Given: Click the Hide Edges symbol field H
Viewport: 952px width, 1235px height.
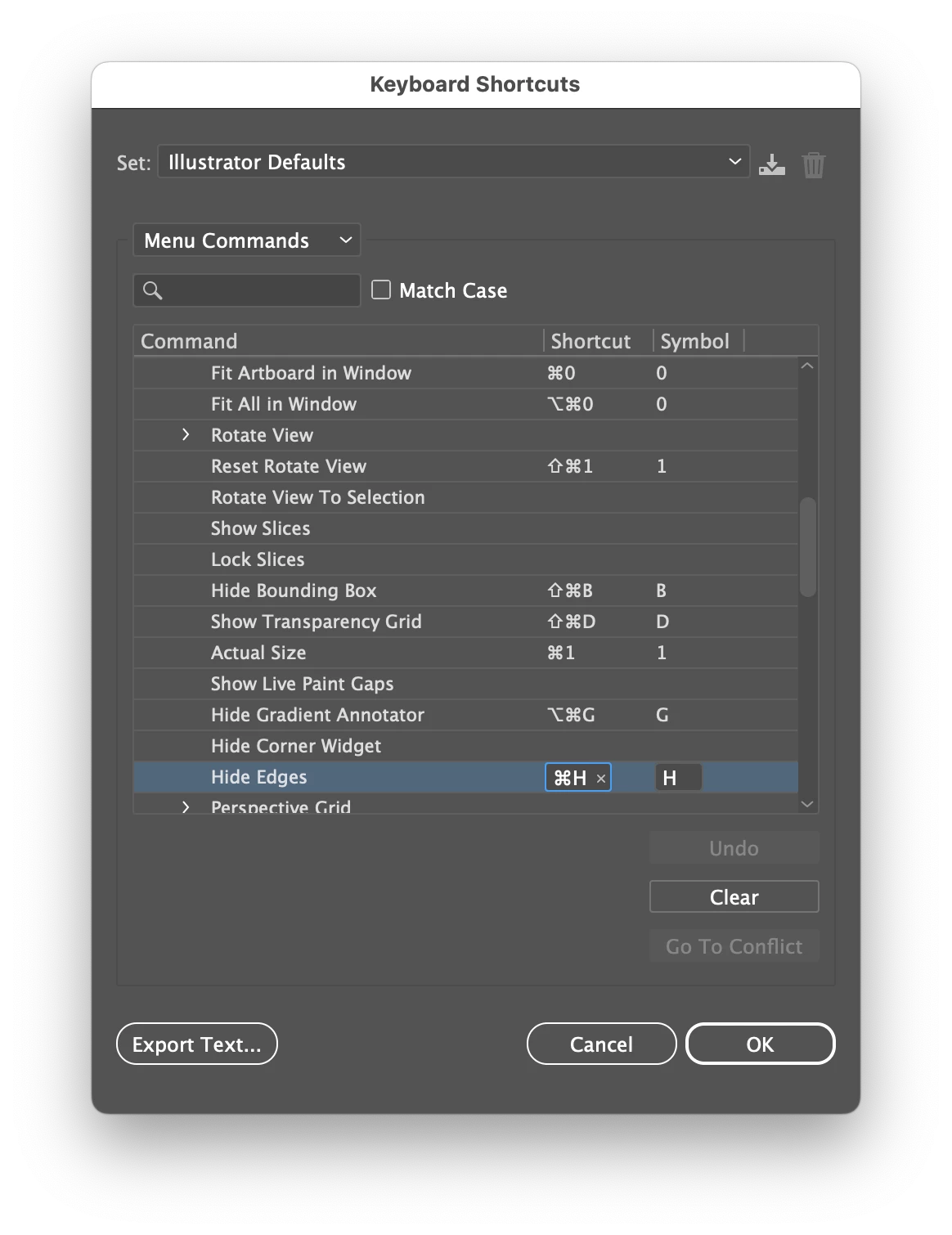Looking at the screenshot, I should pos(678,778).
